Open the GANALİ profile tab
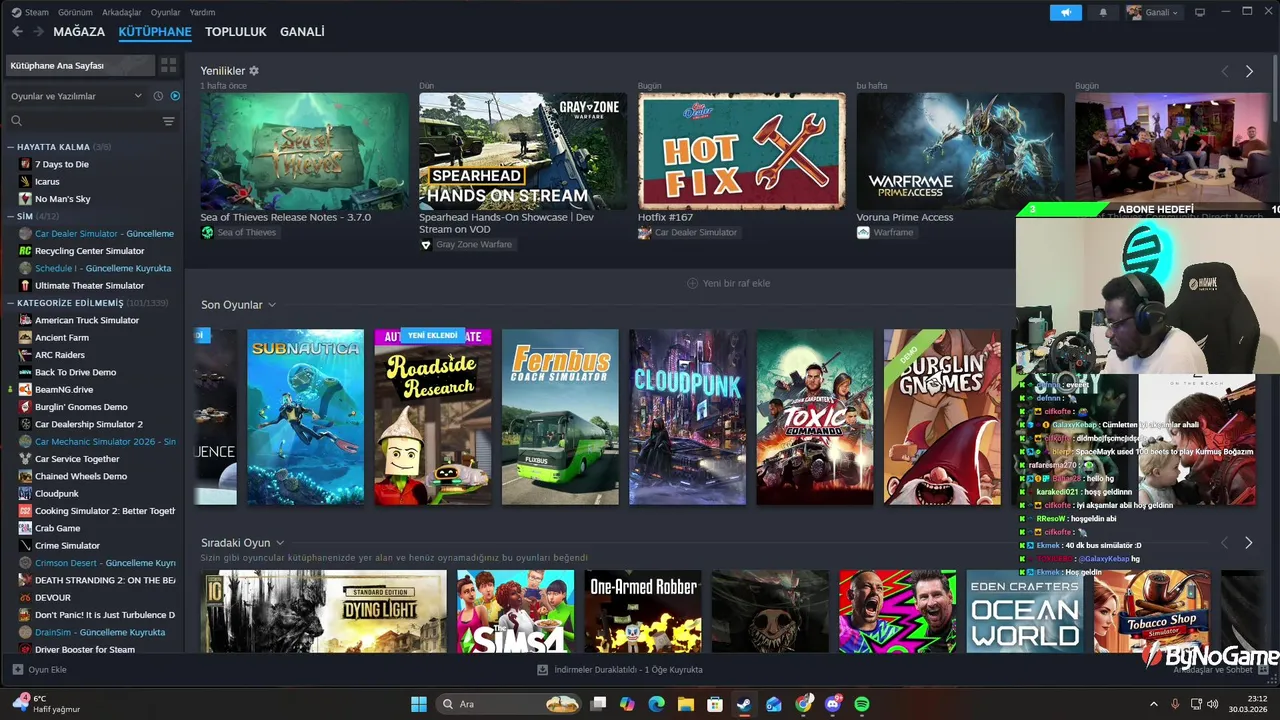Image resolution: width=1280 pixels, height=720 pixels. 302,32
